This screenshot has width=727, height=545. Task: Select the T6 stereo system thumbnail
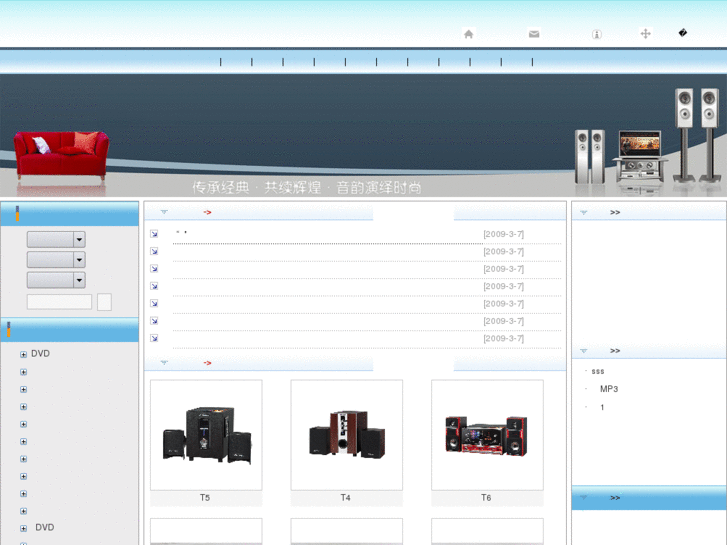[x=487, y=434]
